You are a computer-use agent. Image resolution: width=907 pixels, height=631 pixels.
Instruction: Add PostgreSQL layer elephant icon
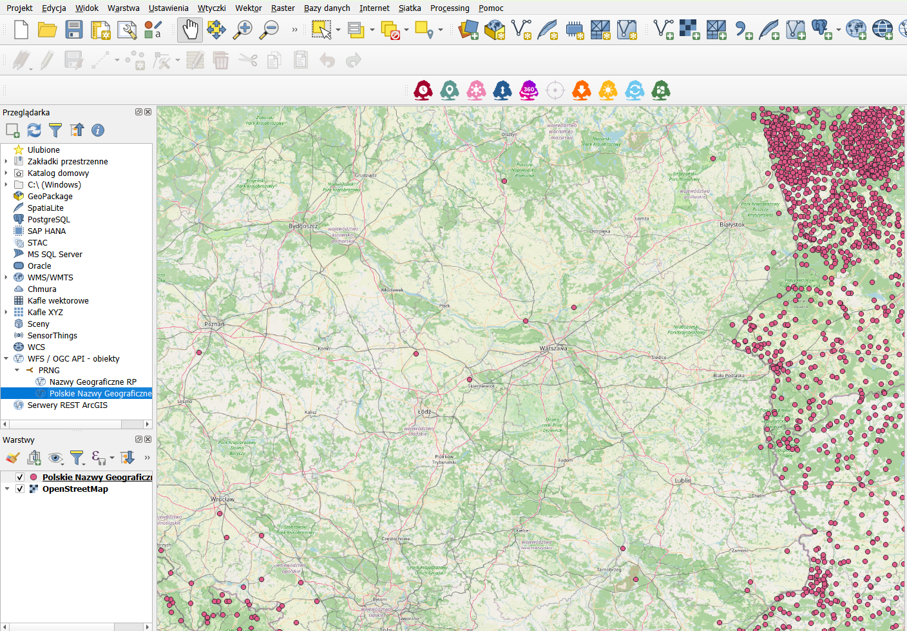pyautogui.click(x=821, y=29)
